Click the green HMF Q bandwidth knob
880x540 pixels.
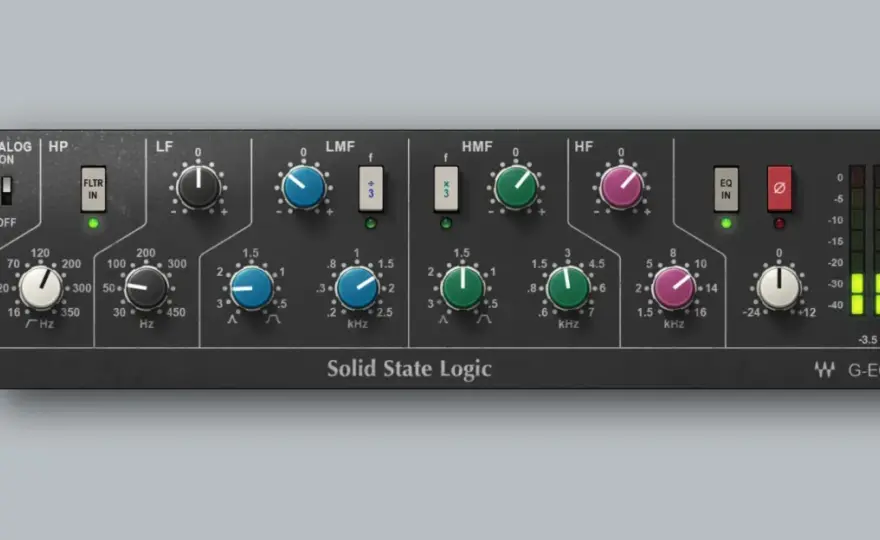462,288
